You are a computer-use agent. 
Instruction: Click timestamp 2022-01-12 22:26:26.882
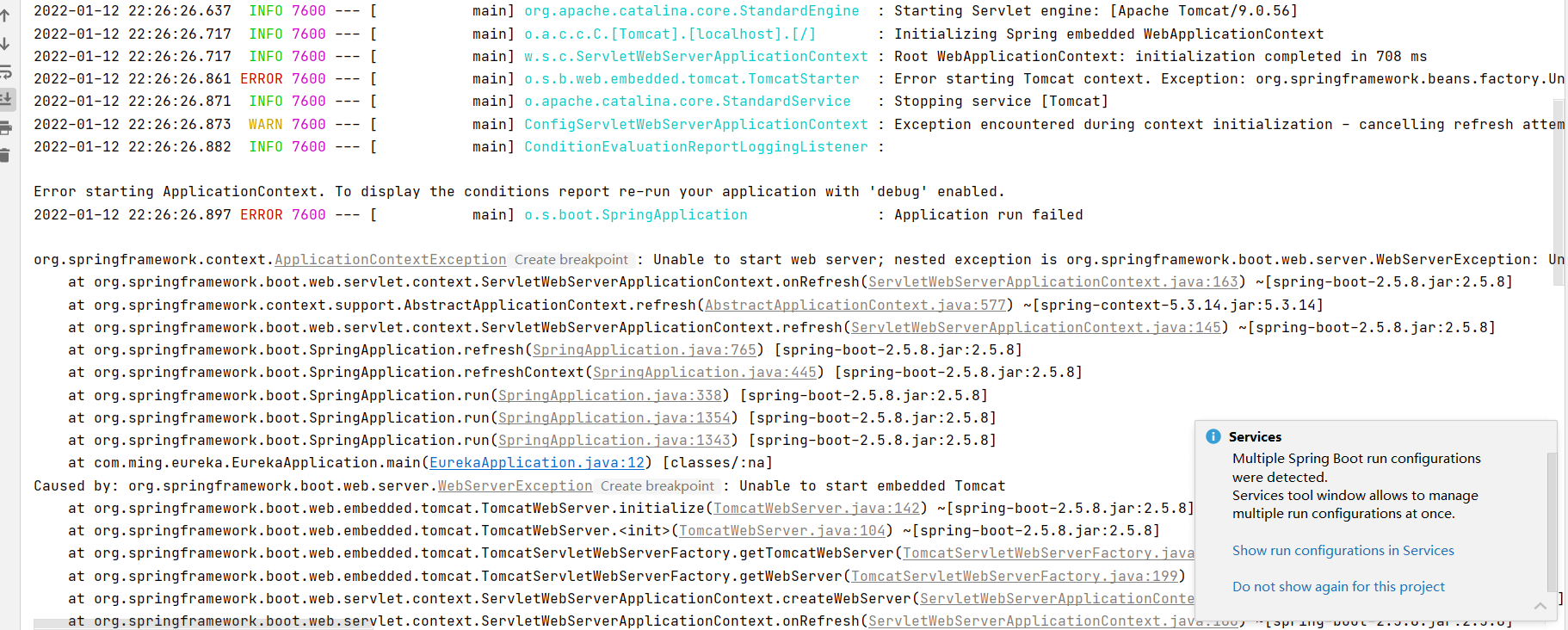133,147
